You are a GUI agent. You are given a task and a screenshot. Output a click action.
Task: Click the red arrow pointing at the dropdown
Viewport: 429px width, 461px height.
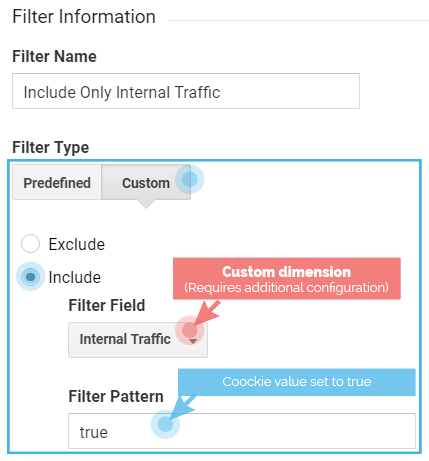point(207,312)
